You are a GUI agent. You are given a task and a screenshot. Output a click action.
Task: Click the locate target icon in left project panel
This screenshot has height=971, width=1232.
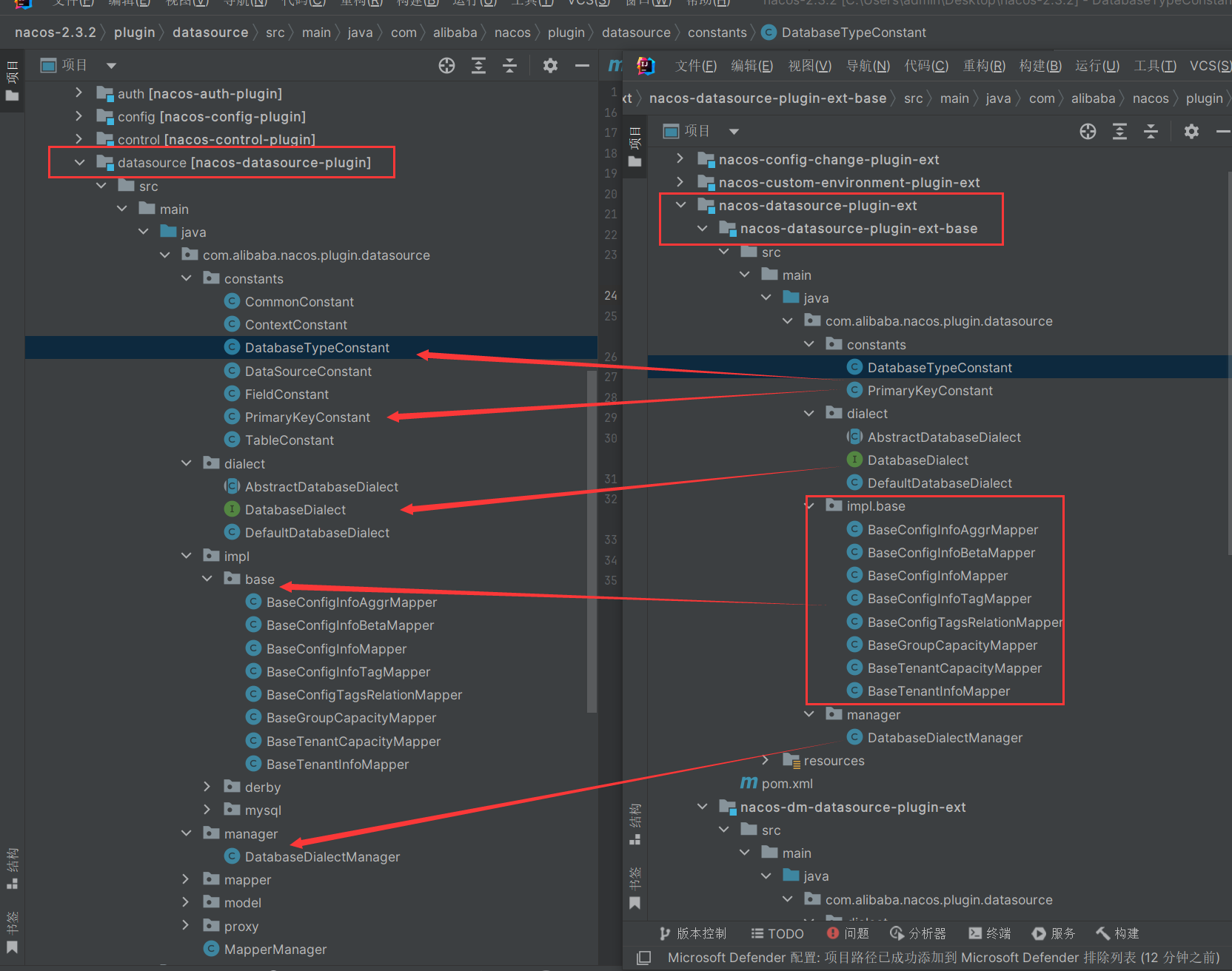pyautogui.click(x=446, y=66)
